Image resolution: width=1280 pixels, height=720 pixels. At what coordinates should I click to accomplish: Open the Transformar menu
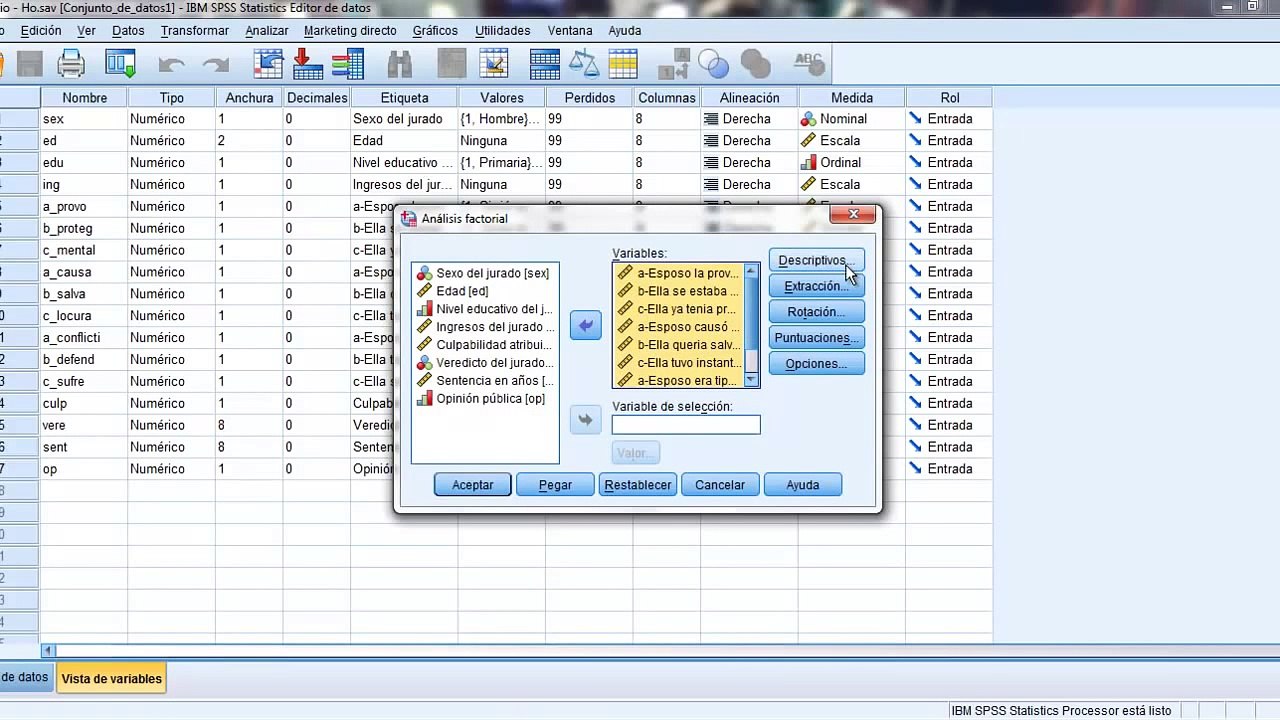pyautogui.click(x=195, y=30)
